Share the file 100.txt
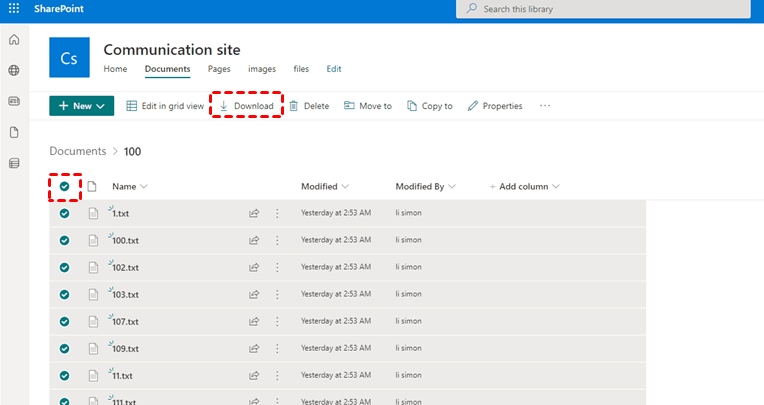The width and height of the screenshot is (764, 405). [254, 240]
